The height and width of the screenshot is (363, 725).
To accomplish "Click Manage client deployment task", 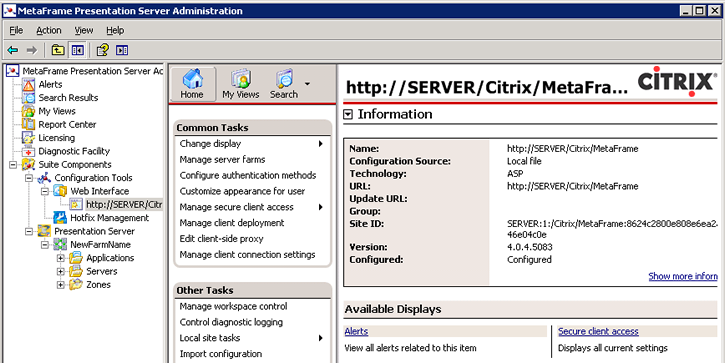I will (x=232, y=223).
